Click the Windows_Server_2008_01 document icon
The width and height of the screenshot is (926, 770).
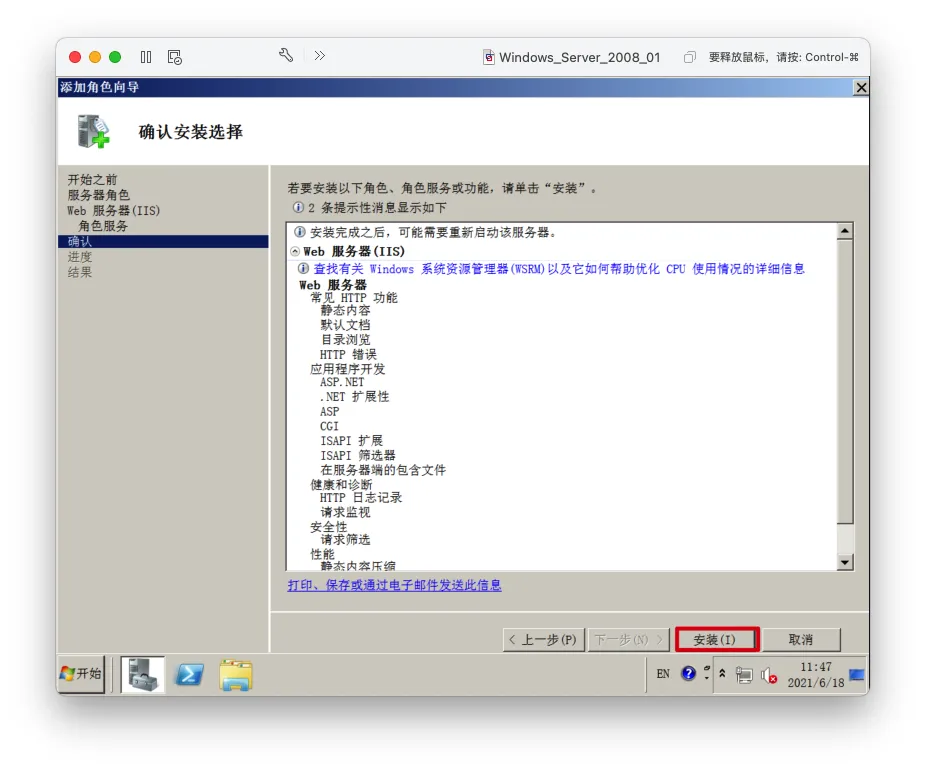click(x=489, y=57)
